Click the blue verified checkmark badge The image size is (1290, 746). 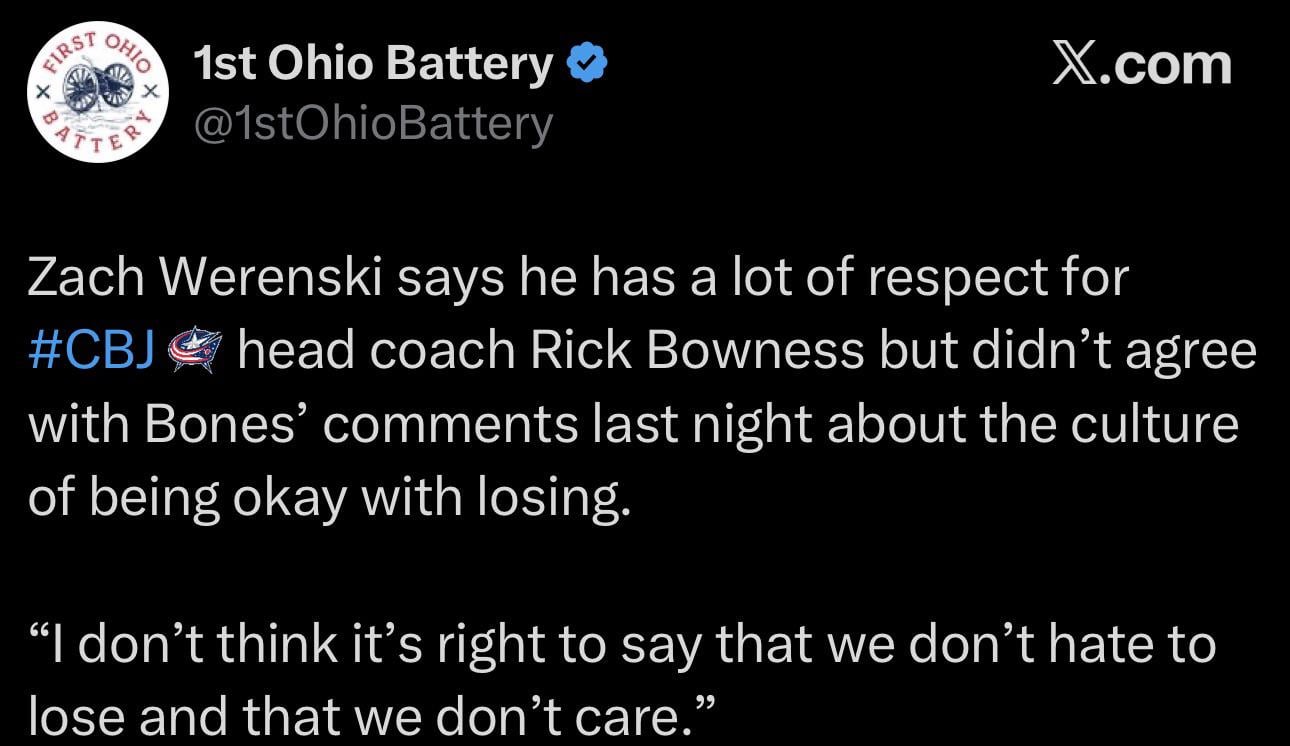click(588, 65)
